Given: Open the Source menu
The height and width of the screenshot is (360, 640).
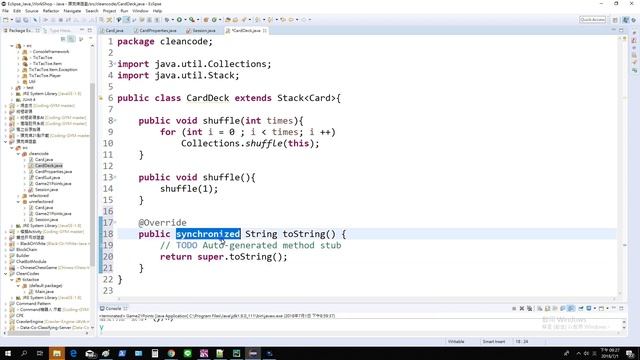Looking at the screenshot, I should [31, 11].
